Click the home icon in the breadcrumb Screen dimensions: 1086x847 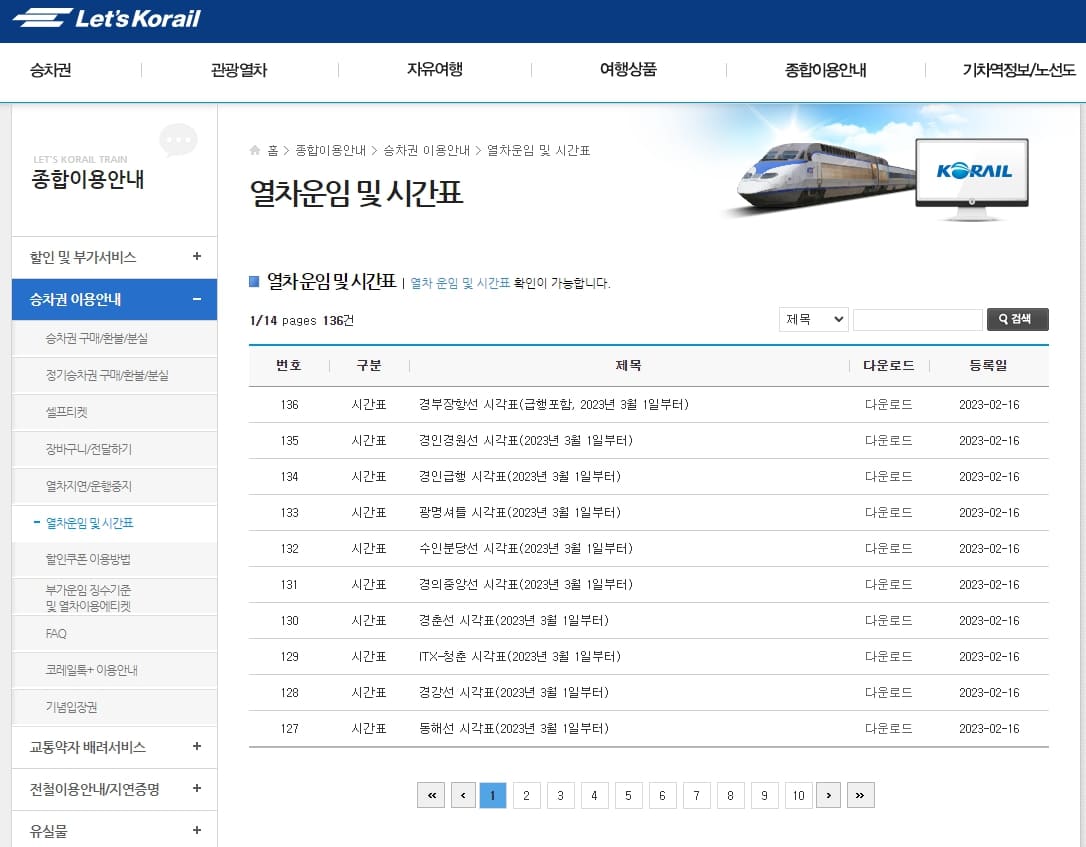click(256, 149)
